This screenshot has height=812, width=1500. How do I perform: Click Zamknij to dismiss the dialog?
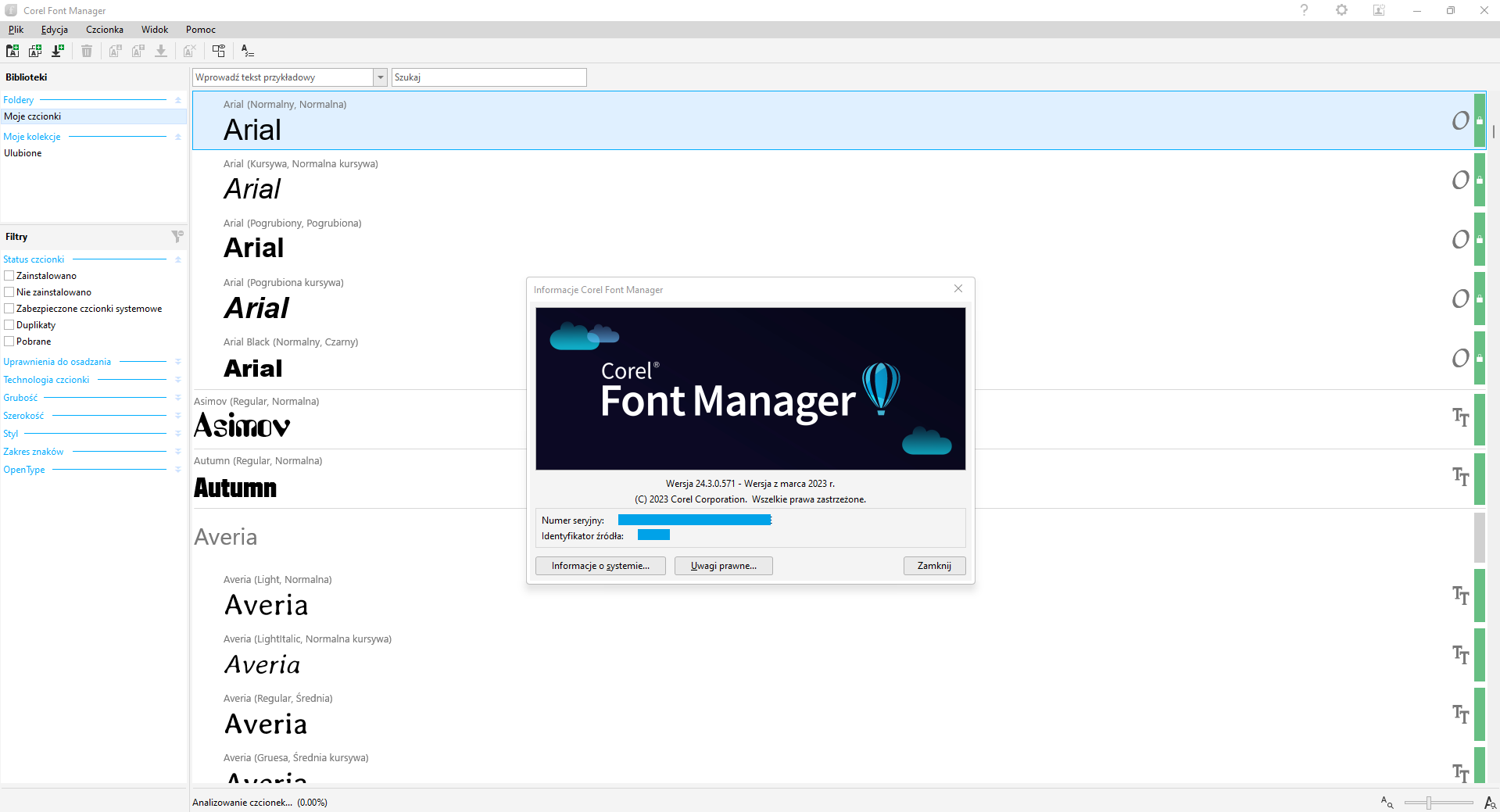935,566
